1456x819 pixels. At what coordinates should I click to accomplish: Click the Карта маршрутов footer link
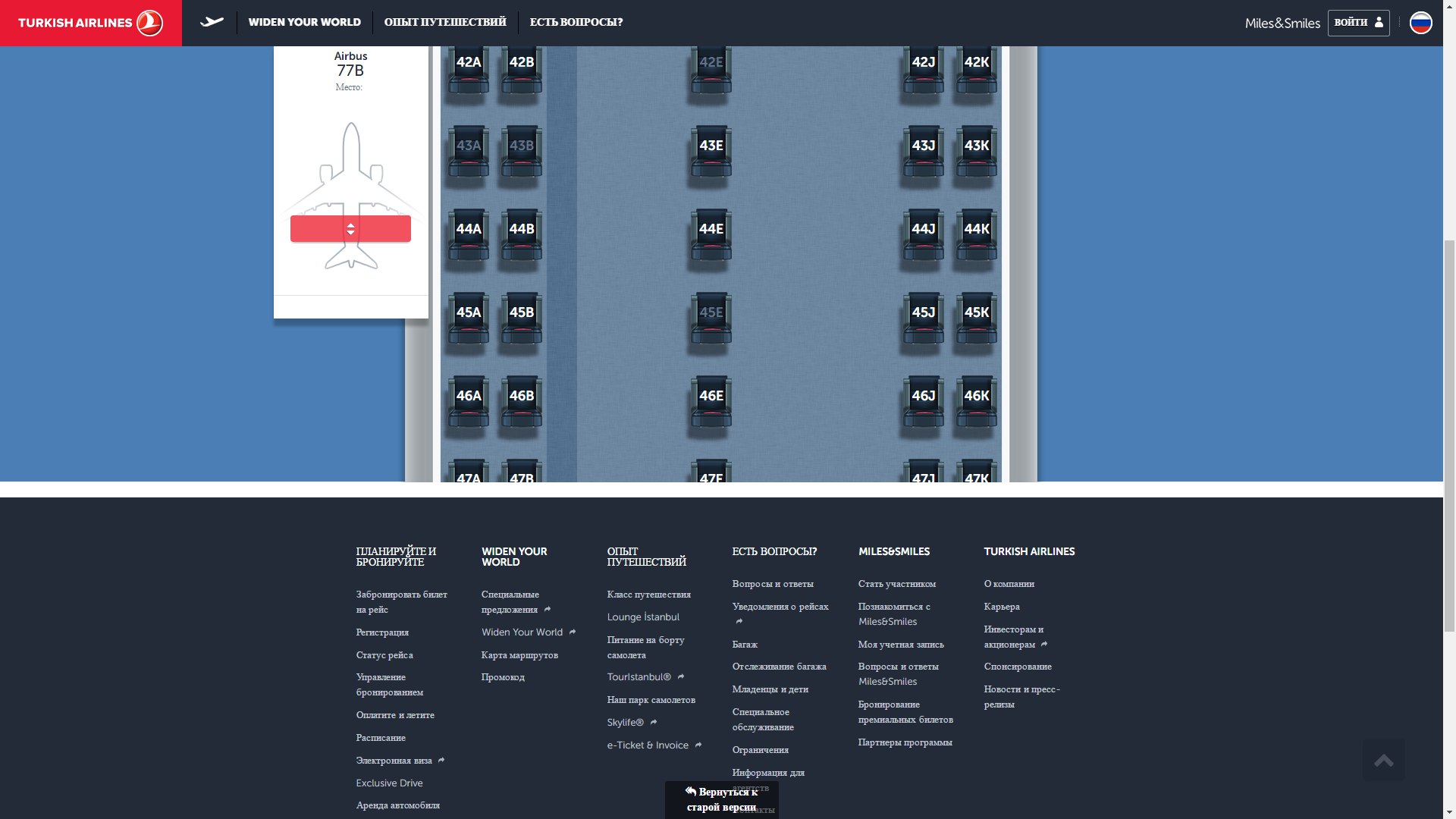[x=519, y=655]
